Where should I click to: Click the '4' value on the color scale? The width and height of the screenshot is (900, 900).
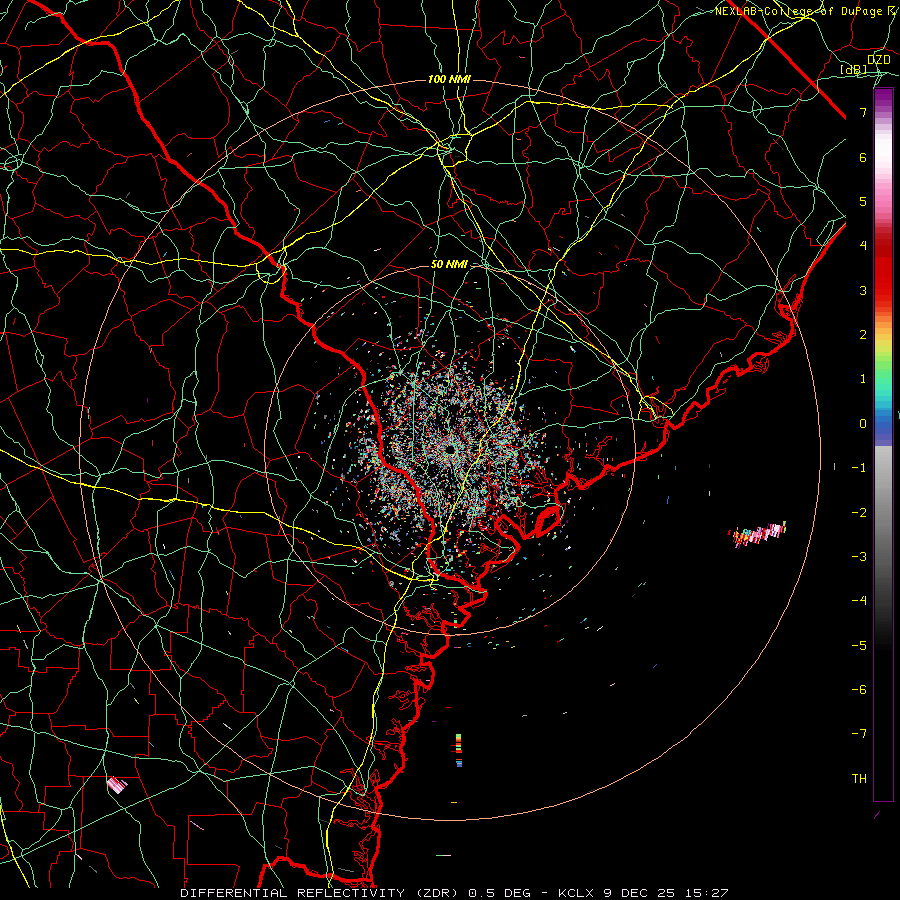863,246
